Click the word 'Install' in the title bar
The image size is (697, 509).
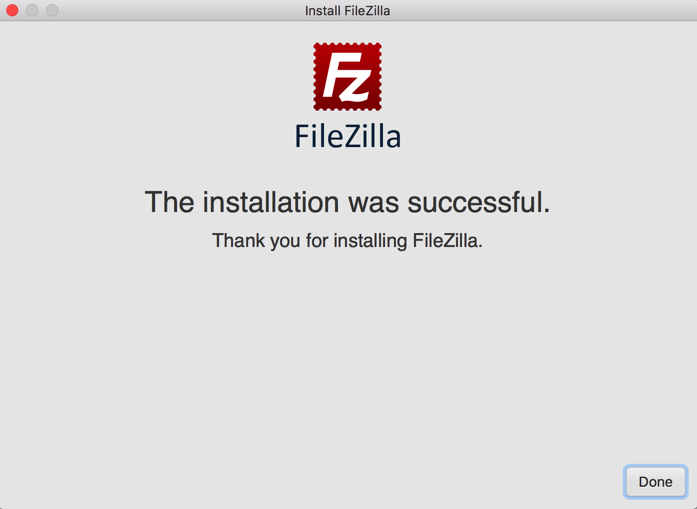click(x=323, y=10)
